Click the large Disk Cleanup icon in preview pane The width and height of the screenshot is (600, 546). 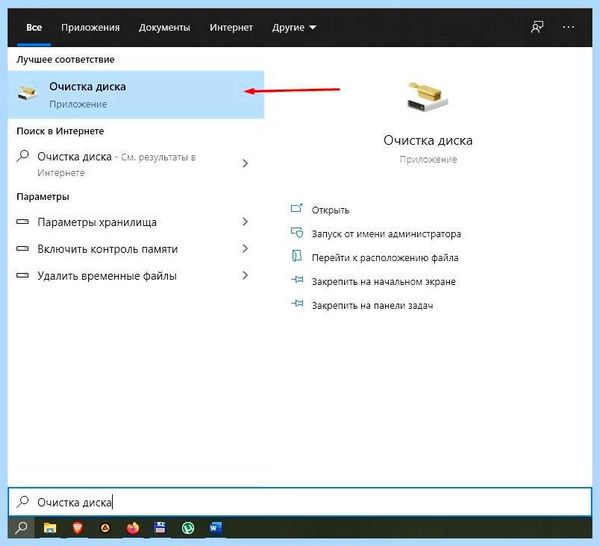[x=427, y=96]
